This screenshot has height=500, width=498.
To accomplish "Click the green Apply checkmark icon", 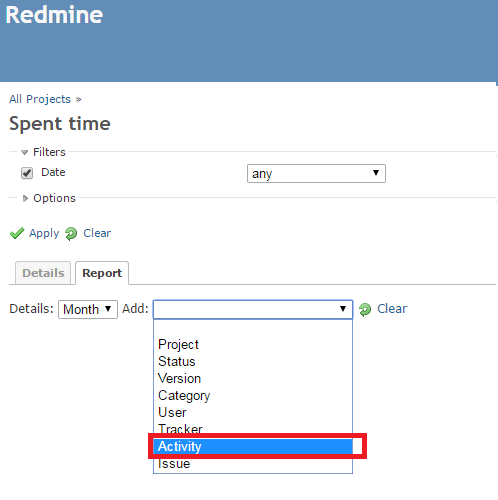I will [x=17, y=233].
